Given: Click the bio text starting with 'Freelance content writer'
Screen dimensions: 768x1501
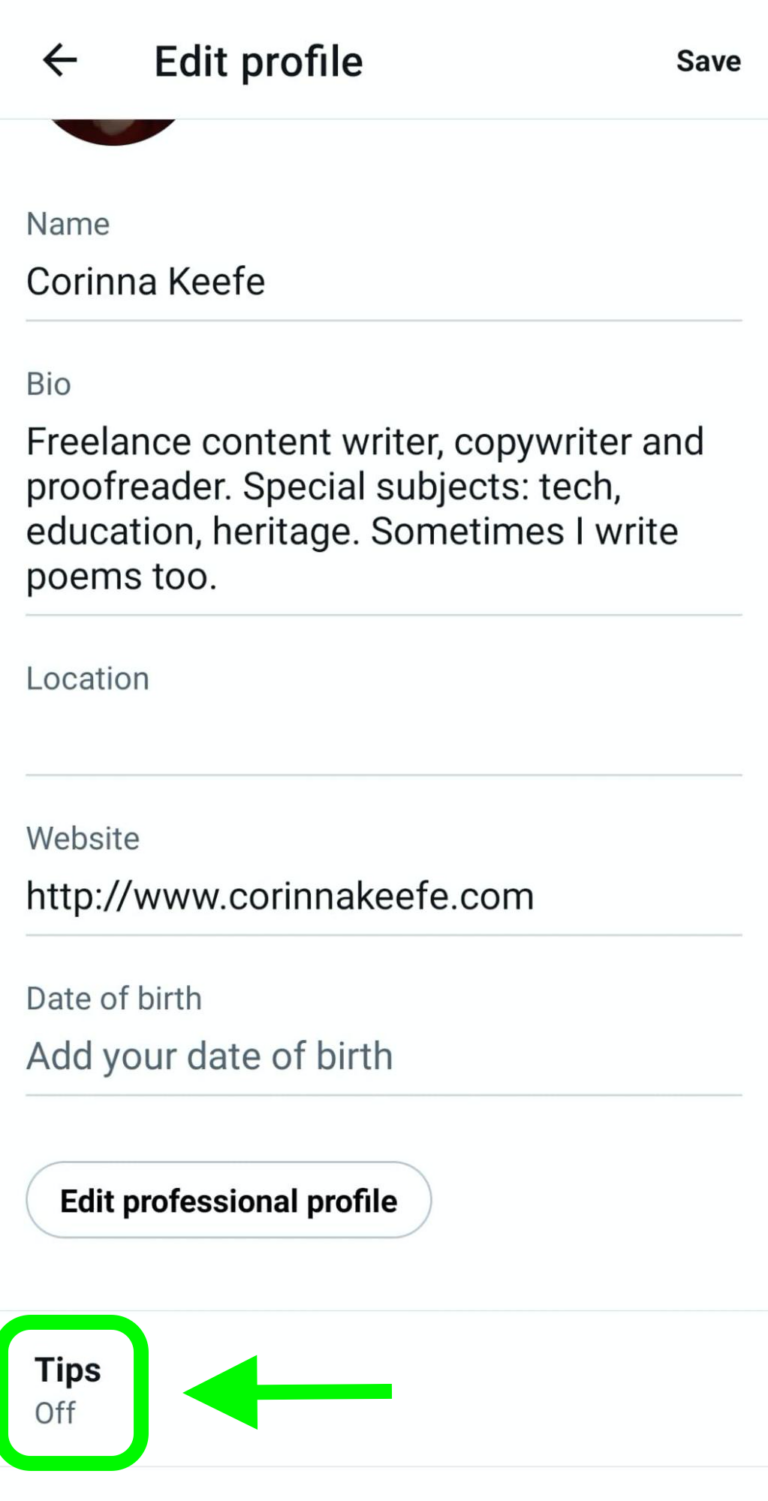Looking at the screenshot, I should tap(364, 442).
